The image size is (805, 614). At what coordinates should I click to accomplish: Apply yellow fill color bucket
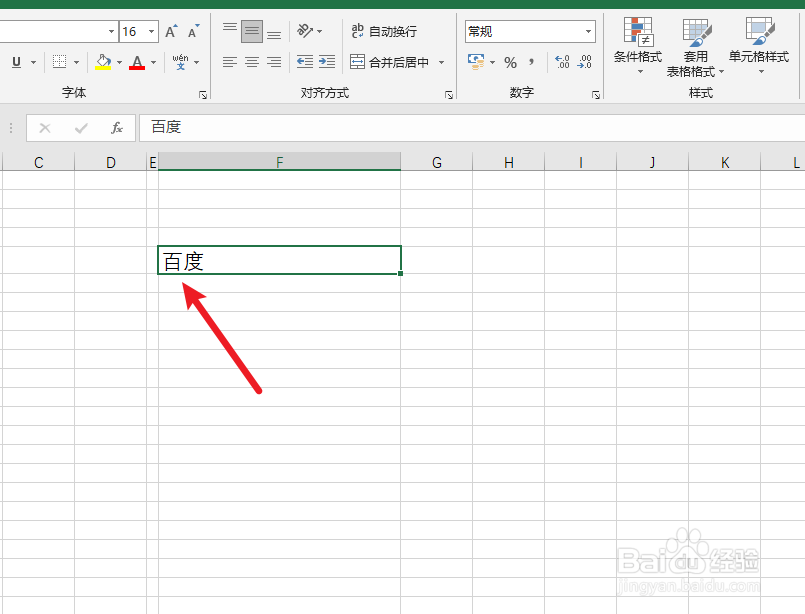[x=103, y=62]
